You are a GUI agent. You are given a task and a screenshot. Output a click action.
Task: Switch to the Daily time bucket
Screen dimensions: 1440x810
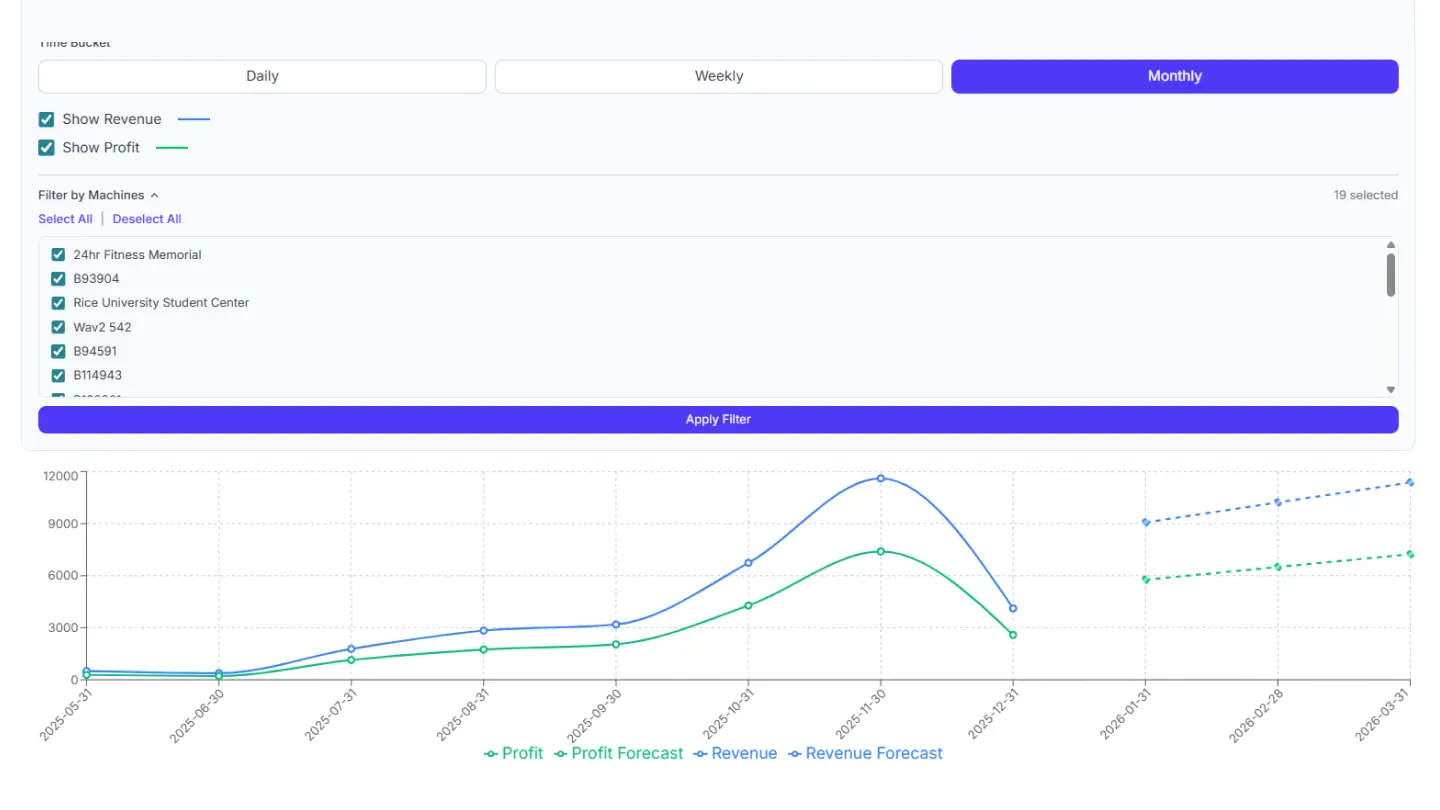tap(261, 76)
